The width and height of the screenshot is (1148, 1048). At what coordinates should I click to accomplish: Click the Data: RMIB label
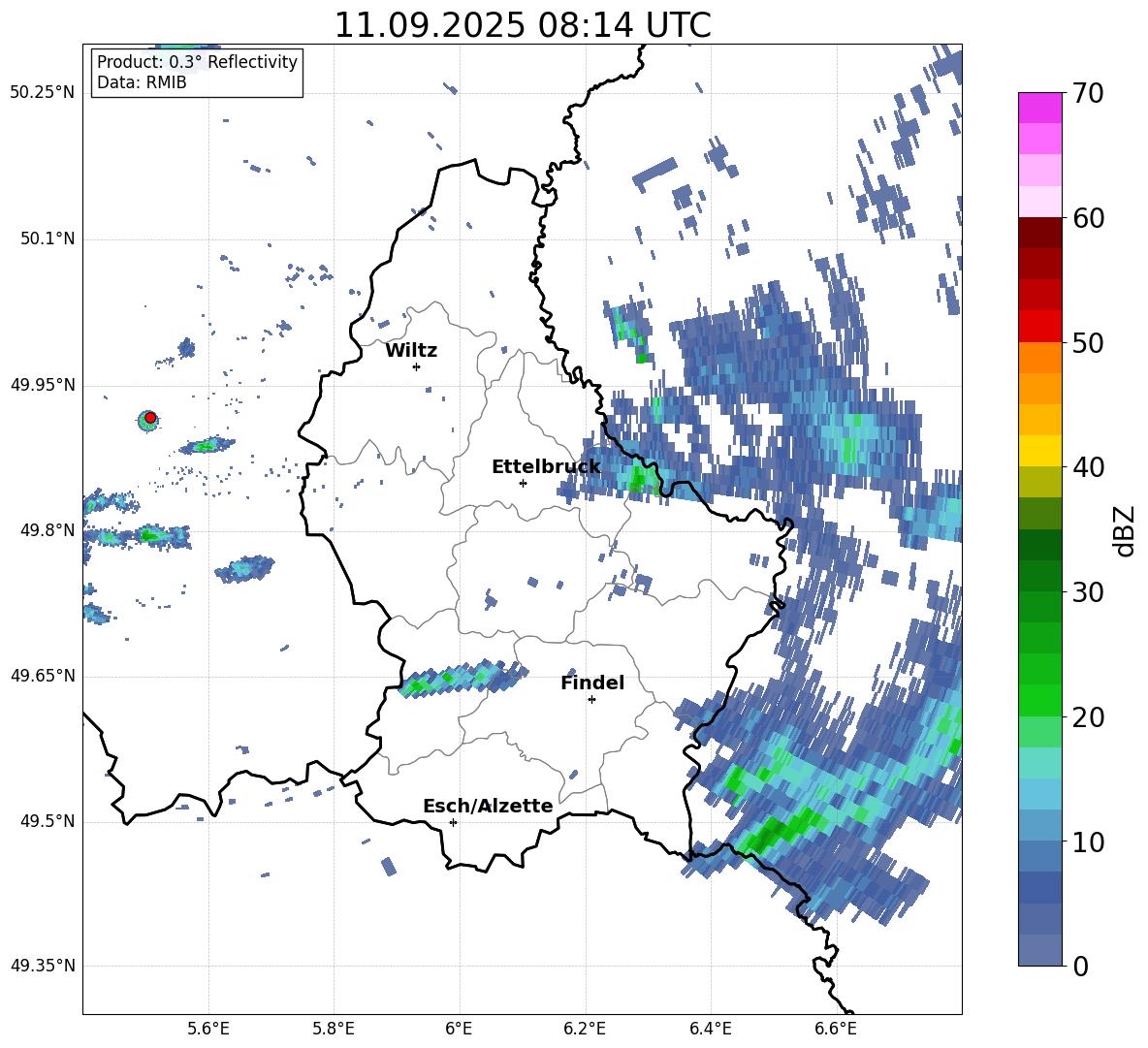tap(142, 82)
